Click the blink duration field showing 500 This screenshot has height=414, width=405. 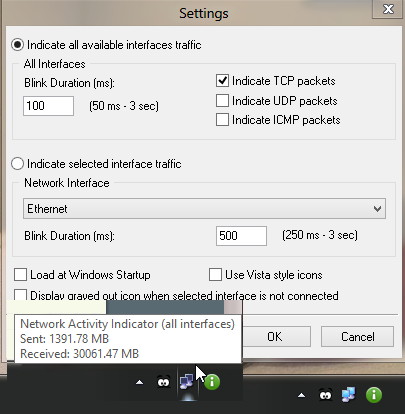pyautogui.click(x=241, y=236)
